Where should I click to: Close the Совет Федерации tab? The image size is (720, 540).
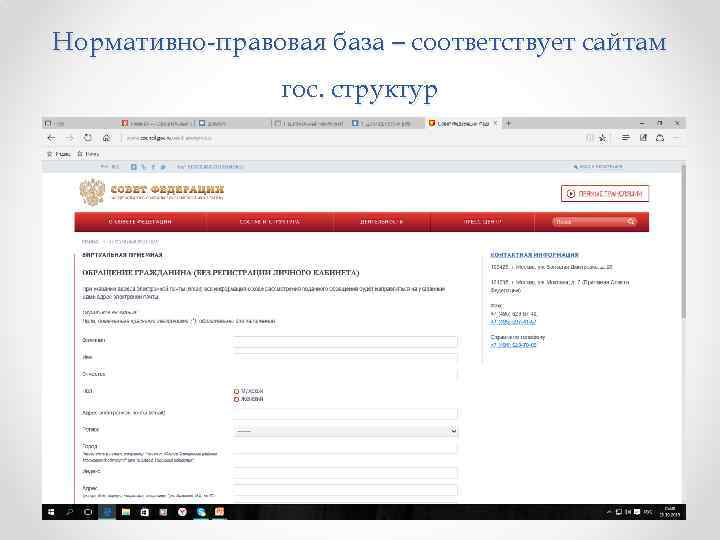495,123
